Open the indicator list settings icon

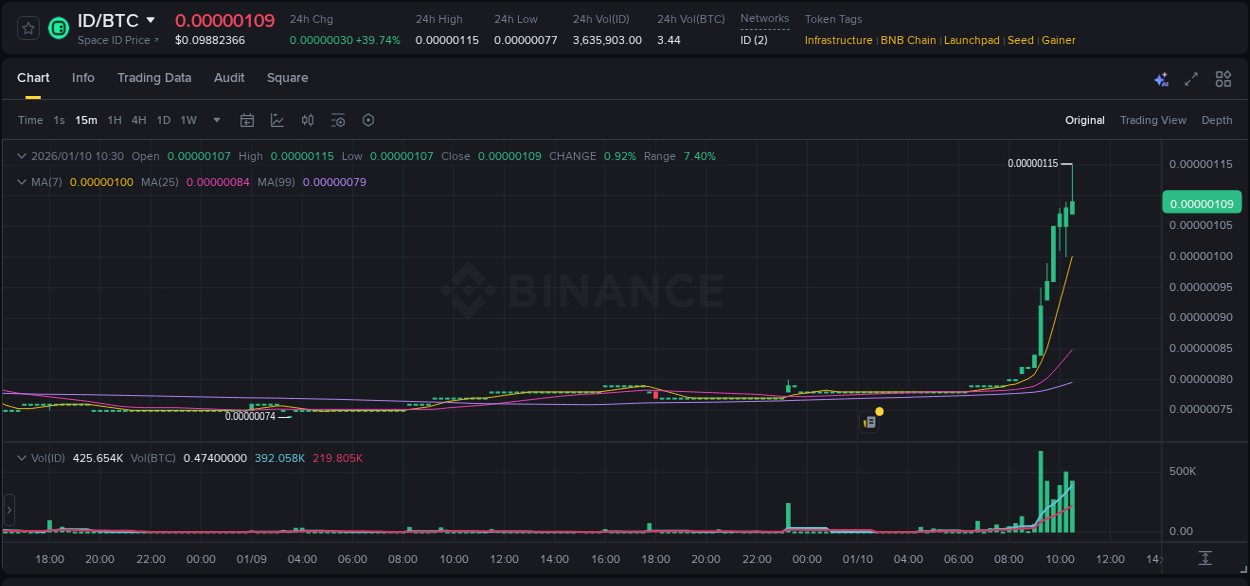(x=338, y=120)
